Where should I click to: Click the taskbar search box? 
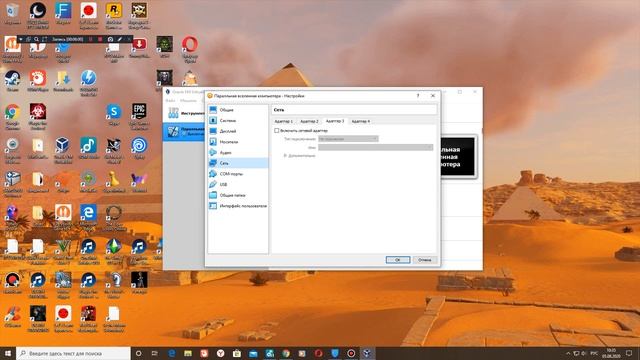click(x=73, y=353)
